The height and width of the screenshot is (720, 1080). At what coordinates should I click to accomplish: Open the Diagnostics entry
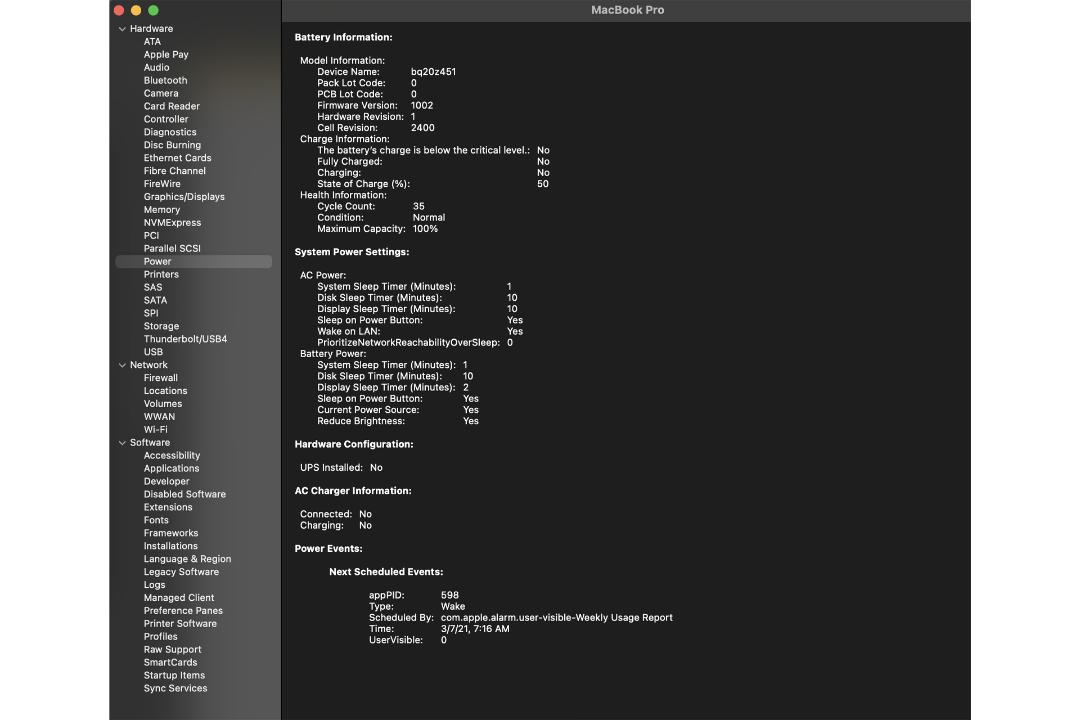[x=170, y=132]
